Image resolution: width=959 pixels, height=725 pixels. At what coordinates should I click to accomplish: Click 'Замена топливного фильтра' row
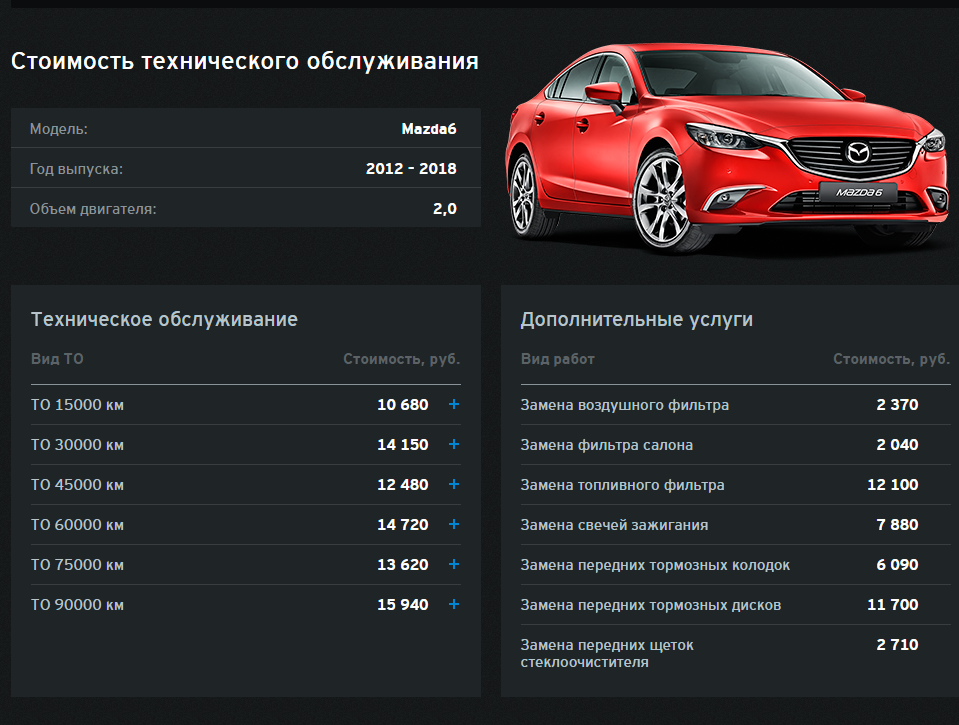point(735,485)
